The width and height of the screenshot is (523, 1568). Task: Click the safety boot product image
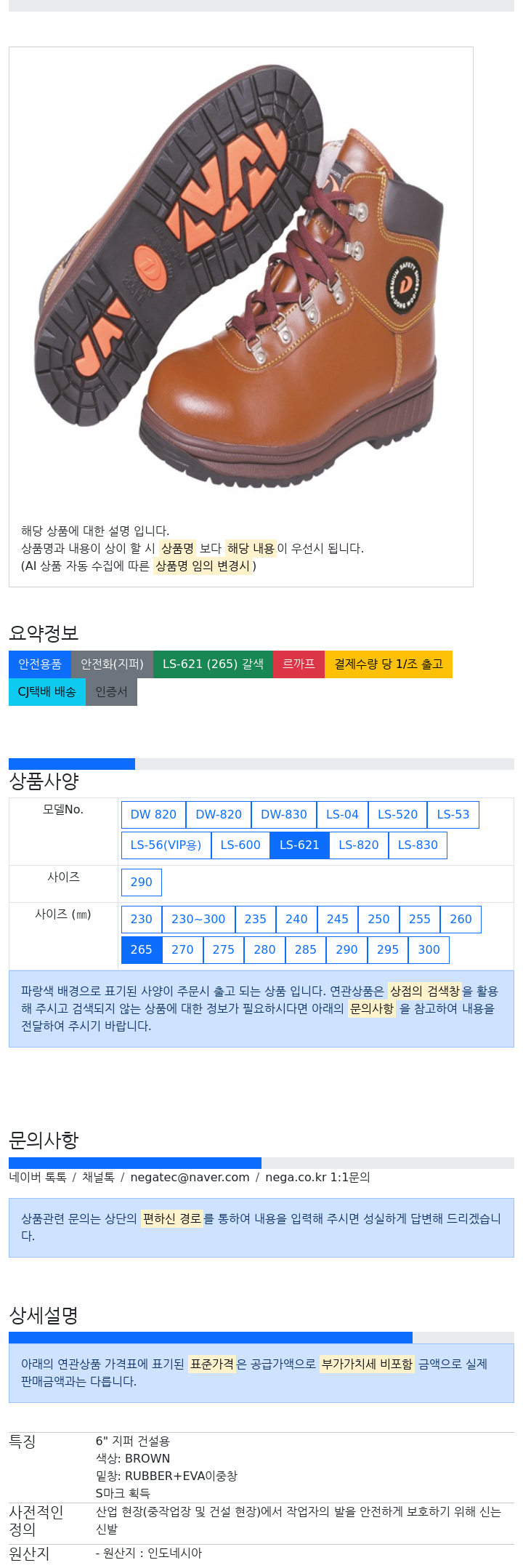240,278
